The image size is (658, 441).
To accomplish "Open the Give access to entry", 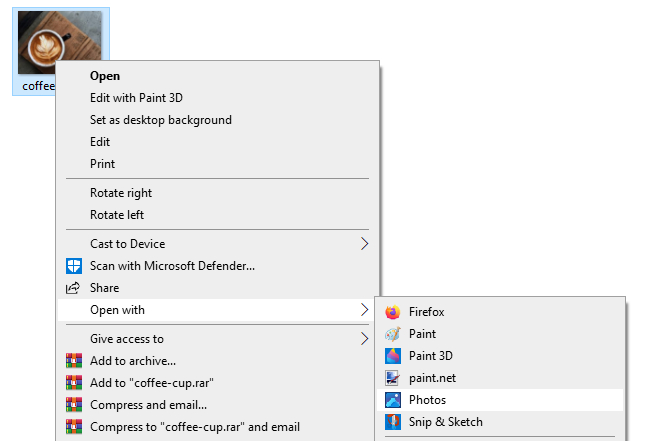I will point(217,339).
